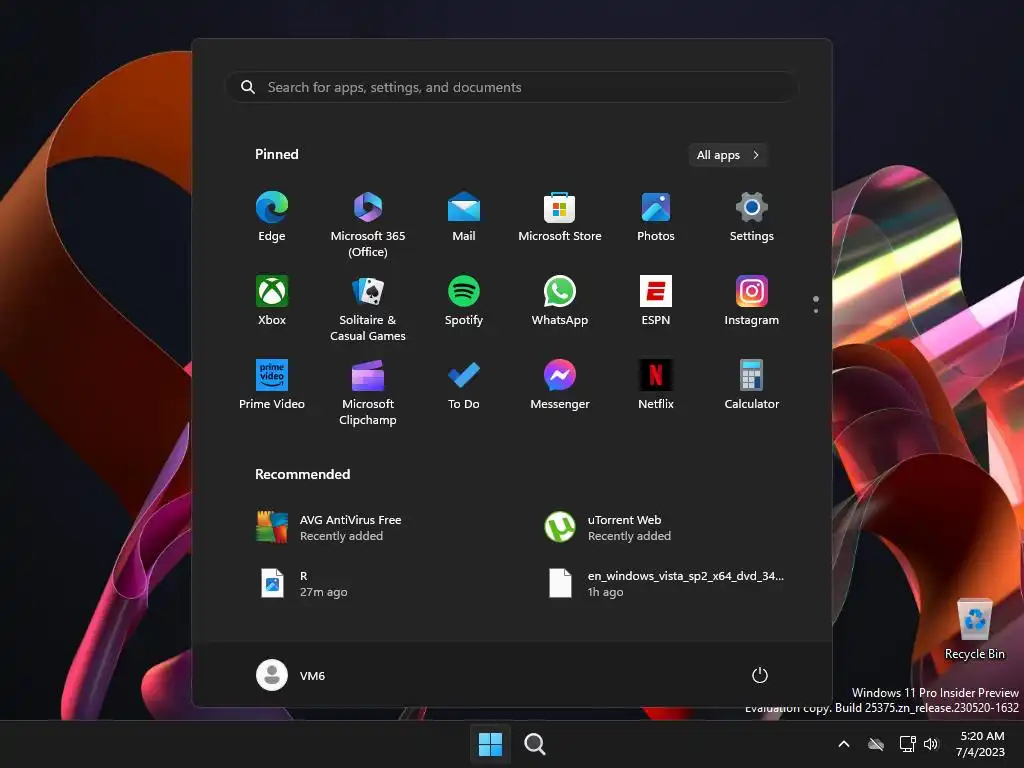Go to next pinned apps page dot

(816, 311)
